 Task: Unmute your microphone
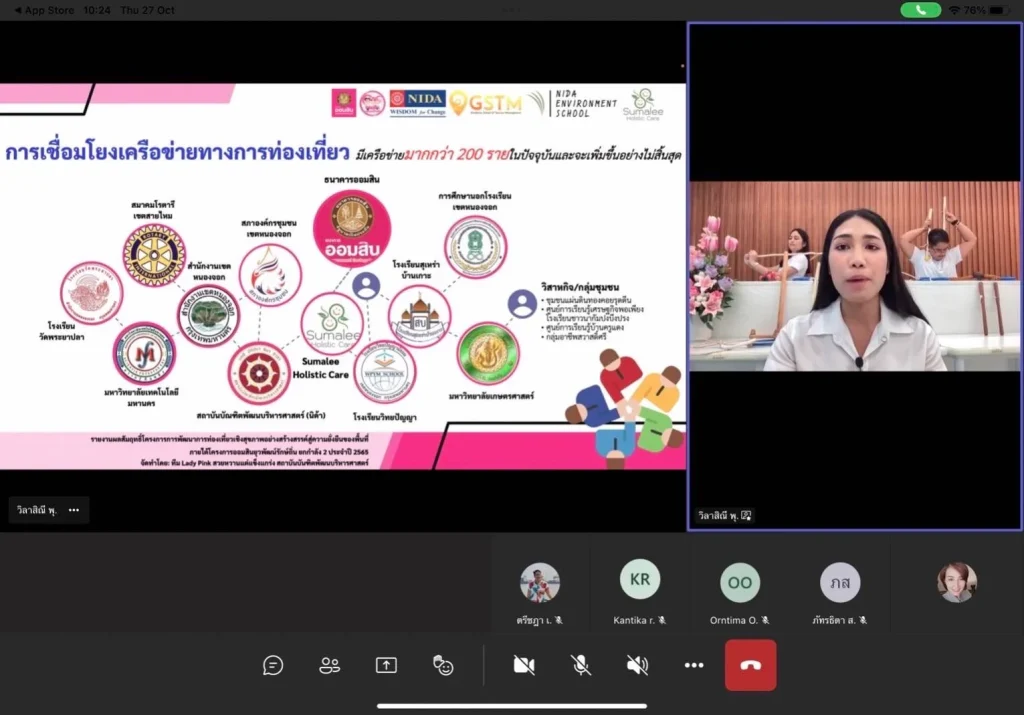580,665
